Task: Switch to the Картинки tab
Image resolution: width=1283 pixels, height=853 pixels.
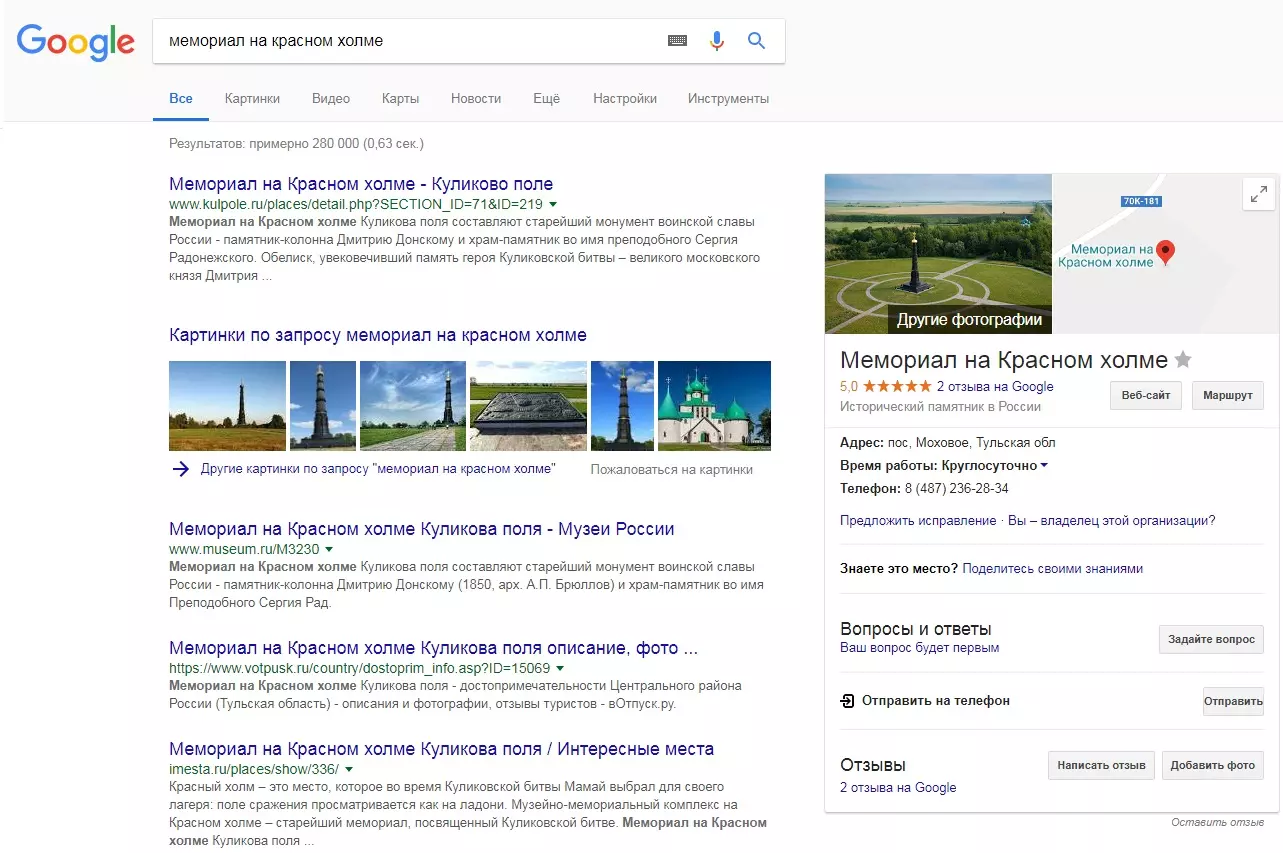Action: (x=252, y=99)
